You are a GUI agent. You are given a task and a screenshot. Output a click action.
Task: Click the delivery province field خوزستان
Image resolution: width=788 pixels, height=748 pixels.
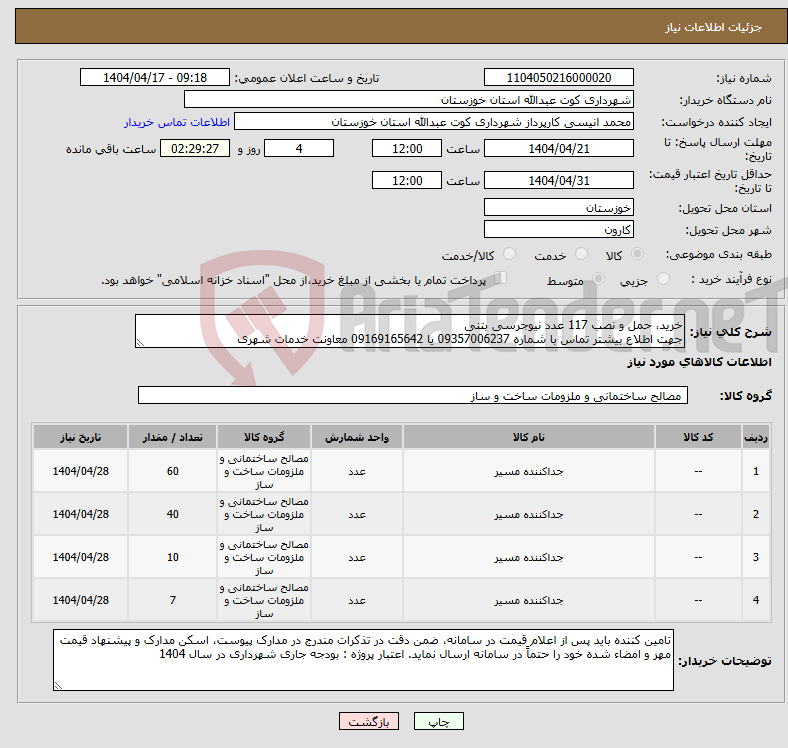coord(558,207)
